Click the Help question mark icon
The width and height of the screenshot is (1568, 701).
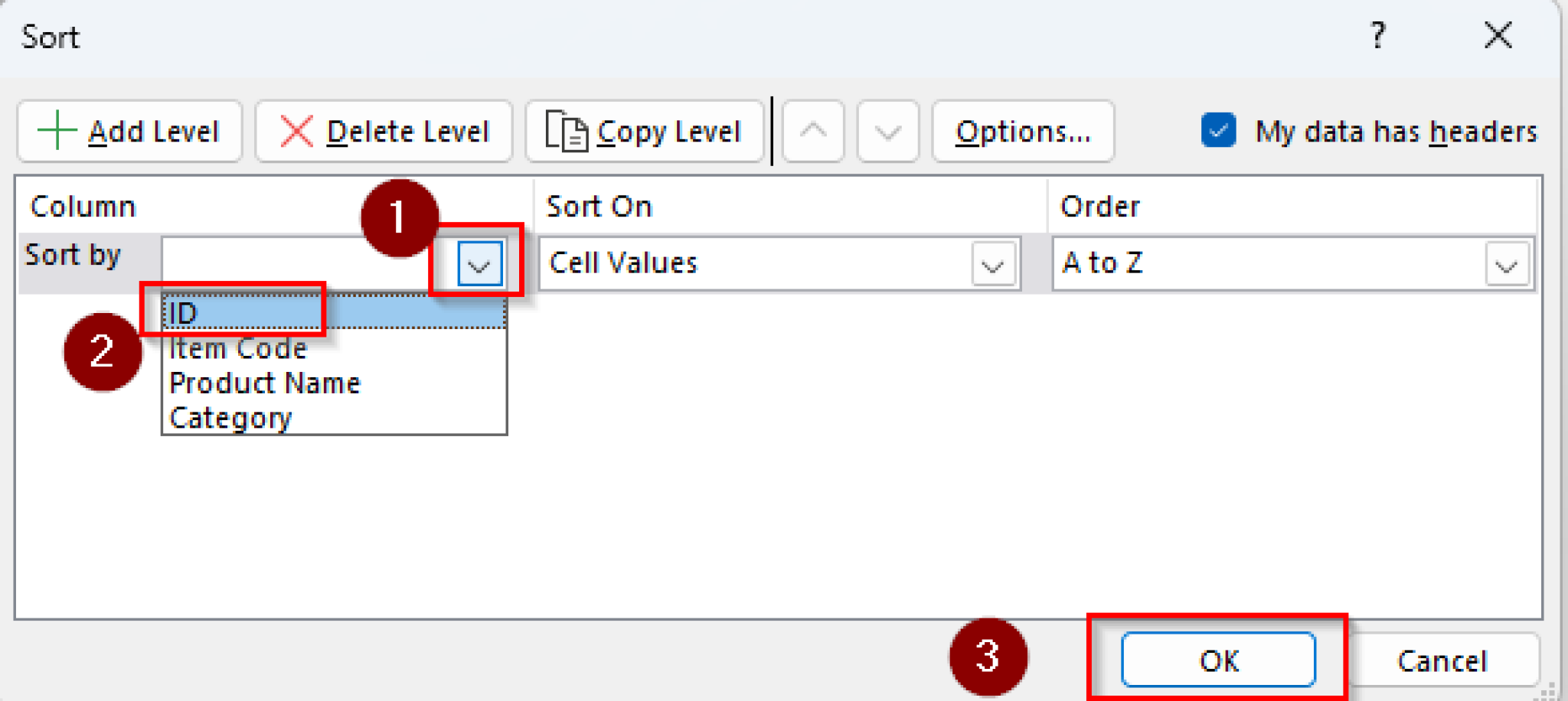(1378, 35)
